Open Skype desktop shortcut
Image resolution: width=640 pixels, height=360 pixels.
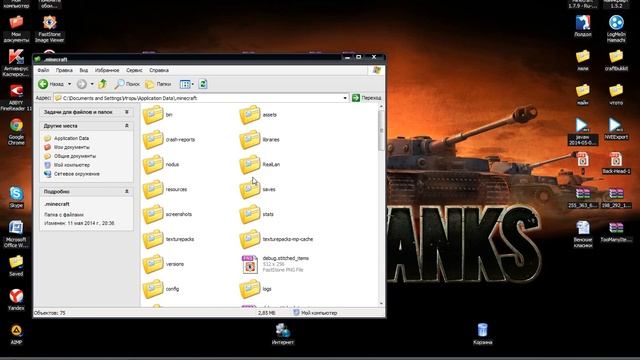(16, 197)
